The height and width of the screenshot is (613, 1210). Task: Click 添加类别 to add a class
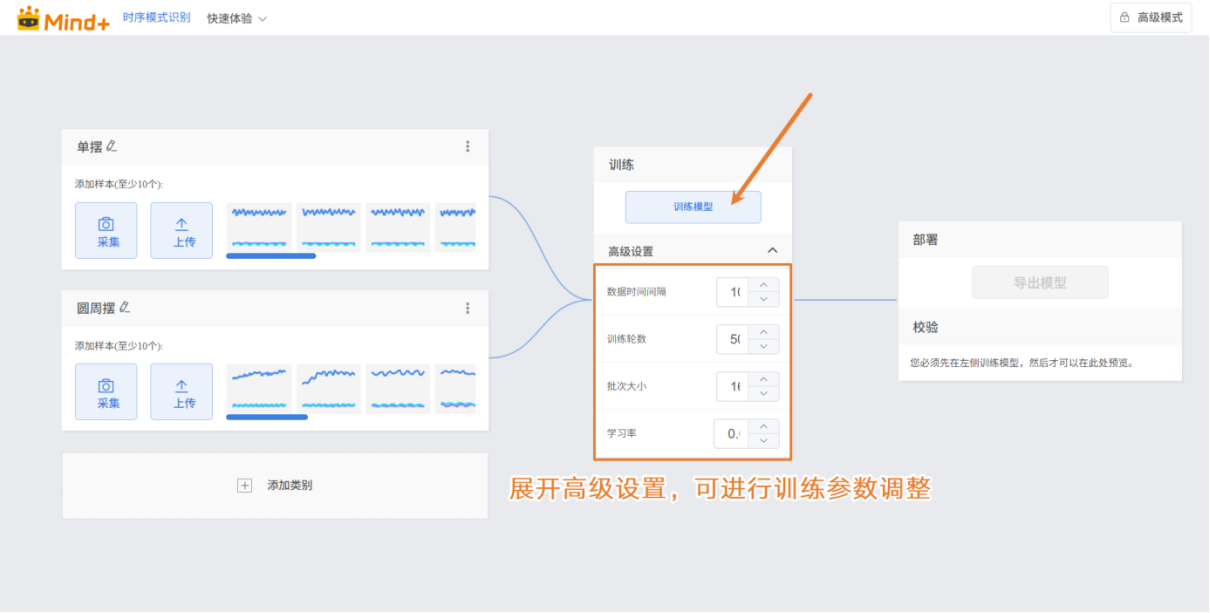pos(275,485)
